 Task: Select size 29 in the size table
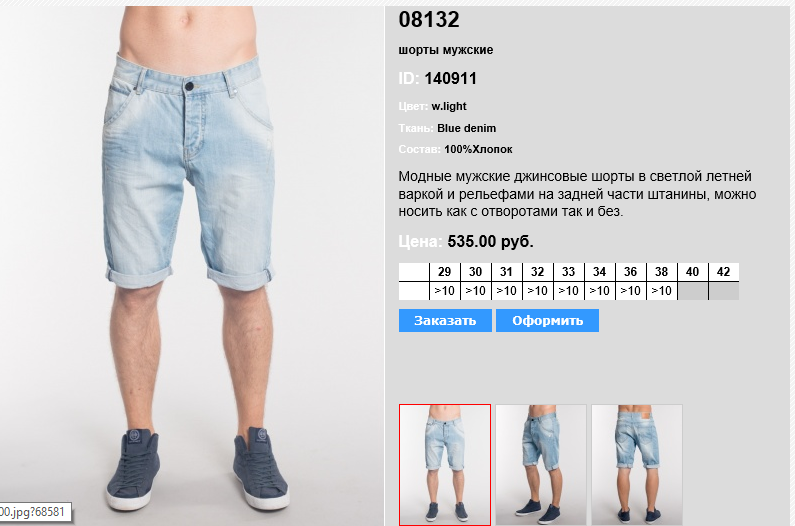pos(445,272)
